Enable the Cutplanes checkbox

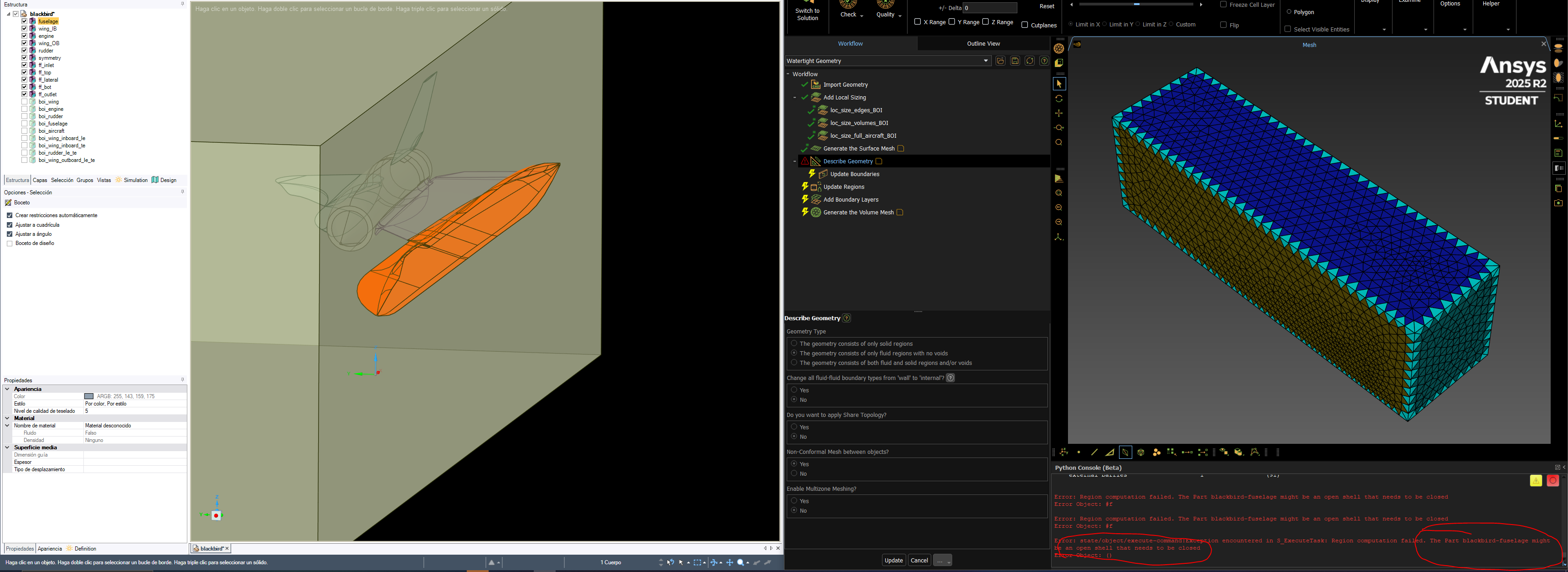tap(1024, 25)
